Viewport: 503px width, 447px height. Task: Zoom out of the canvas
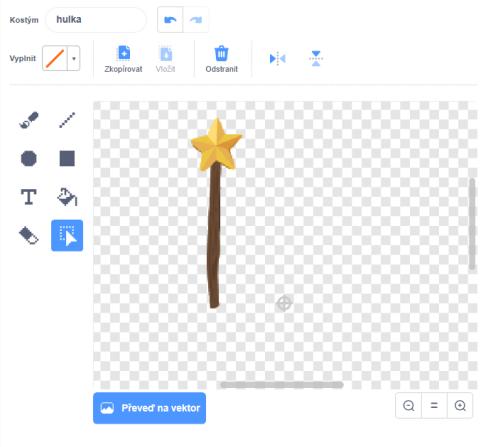[408, 405]
